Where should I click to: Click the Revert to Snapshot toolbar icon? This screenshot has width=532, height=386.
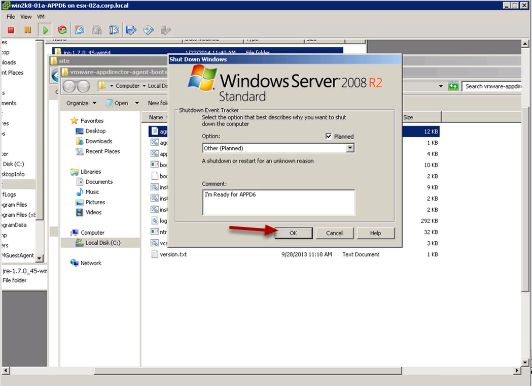97,30
